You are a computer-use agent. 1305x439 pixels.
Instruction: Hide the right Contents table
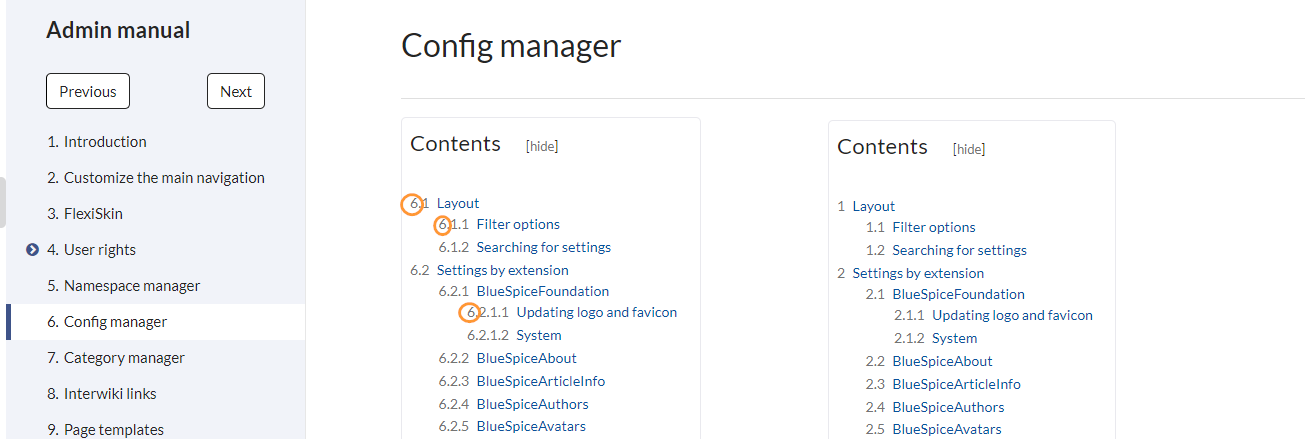coord(969,149)
